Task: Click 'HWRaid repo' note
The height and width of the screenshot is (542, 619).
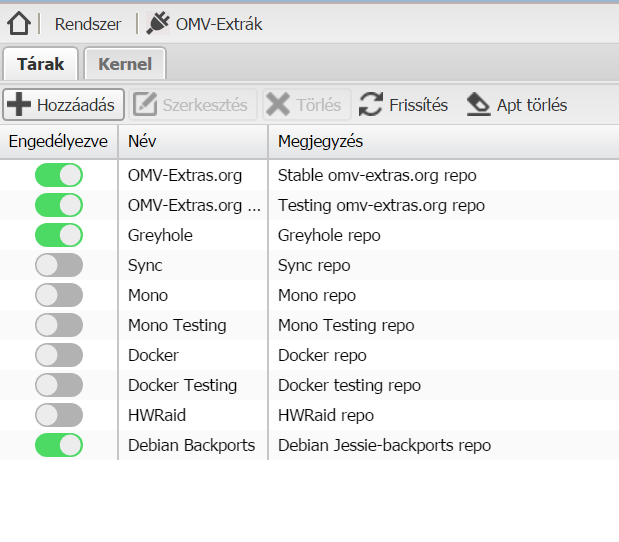Action: 326,416
